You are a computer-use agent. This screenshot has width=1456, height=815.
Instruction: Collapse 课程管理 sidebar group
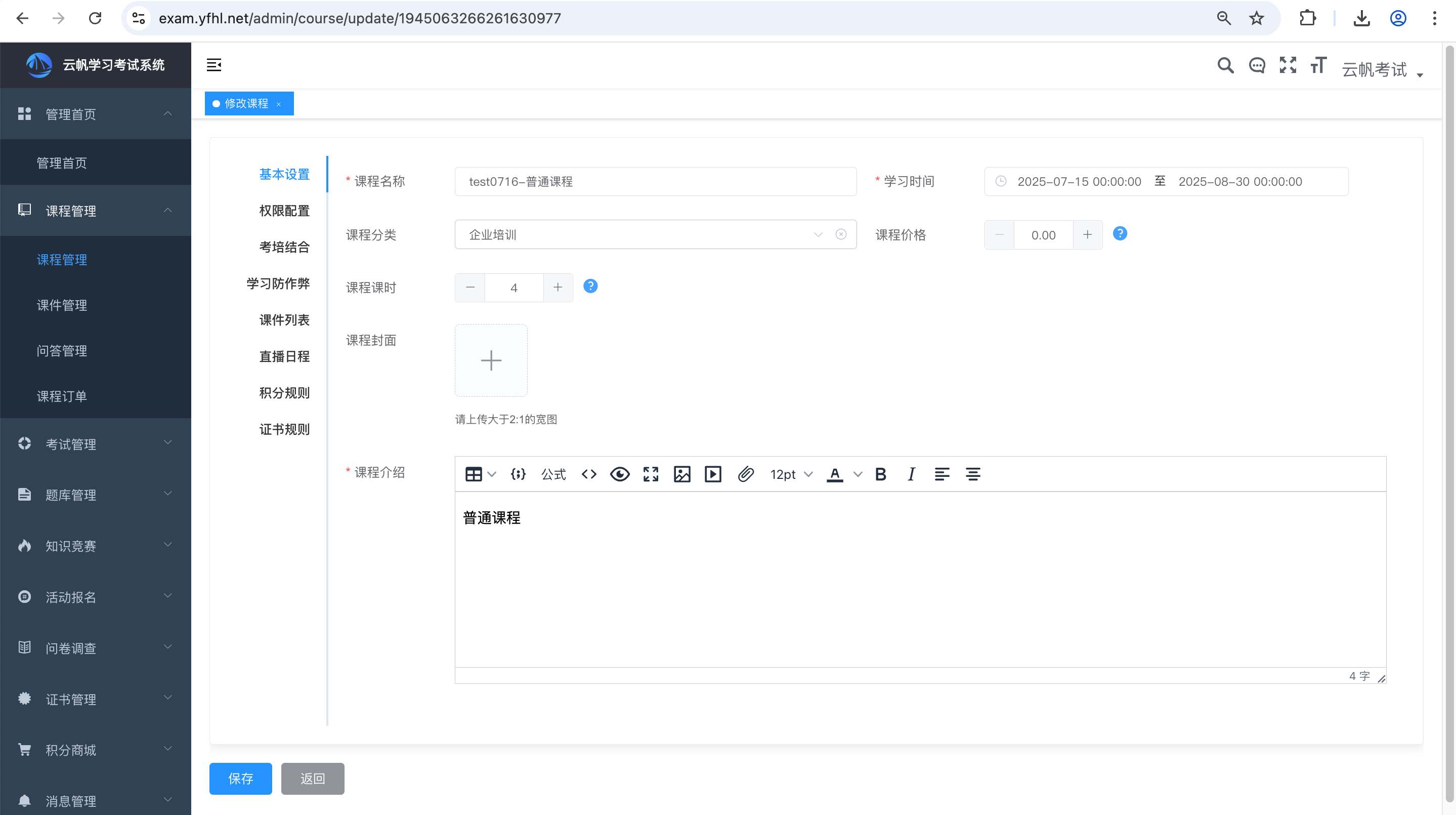(96, 211)
